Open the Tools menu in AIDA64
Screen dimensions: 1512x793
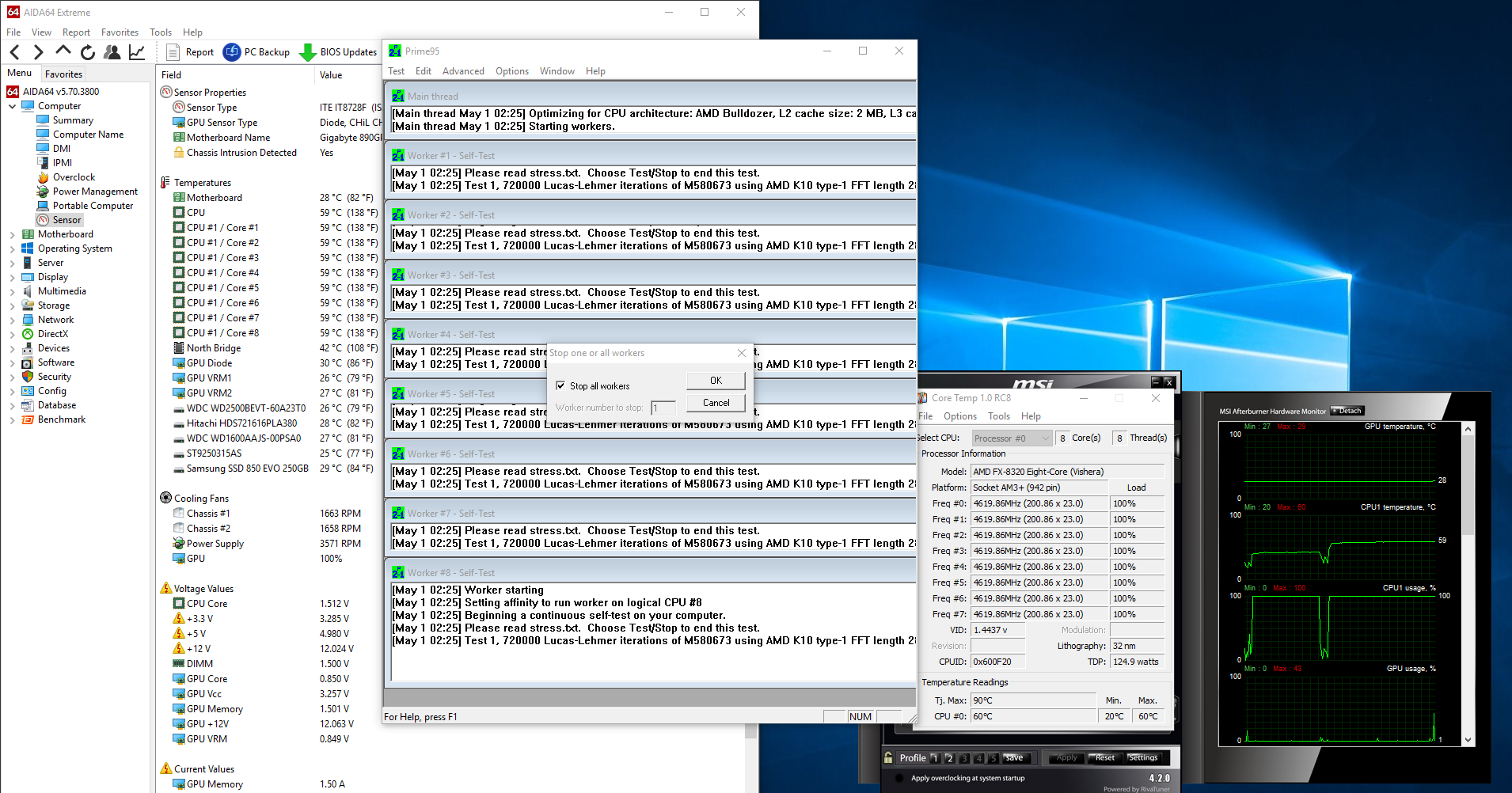pyautogui.click(x=161, y=32)
